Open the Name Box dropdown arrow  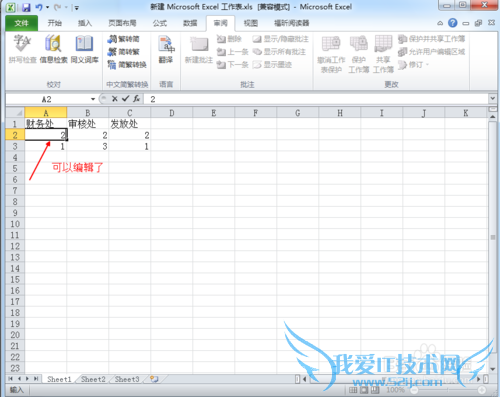coord(93,99)
